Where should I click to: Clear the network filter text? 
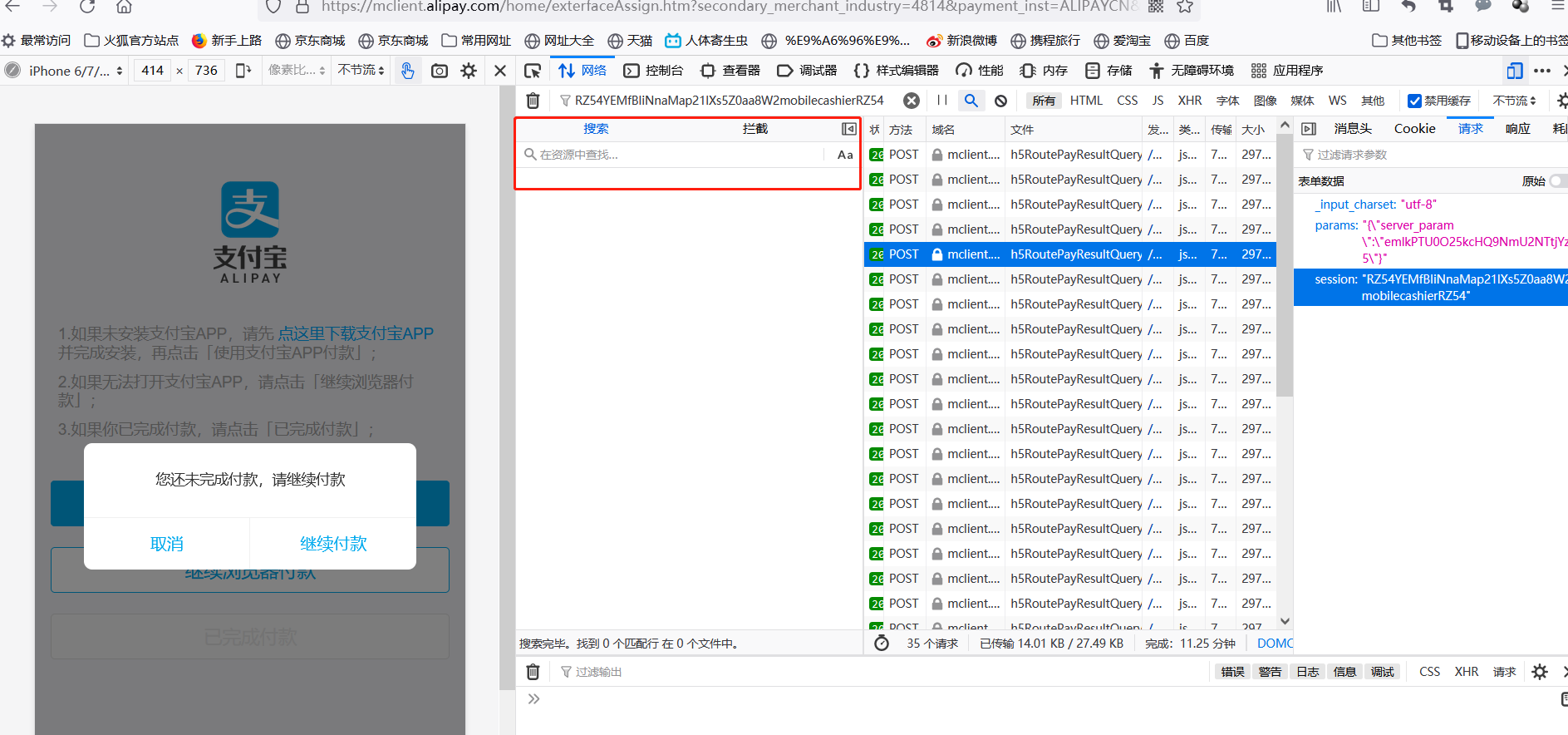coord(912,101)
